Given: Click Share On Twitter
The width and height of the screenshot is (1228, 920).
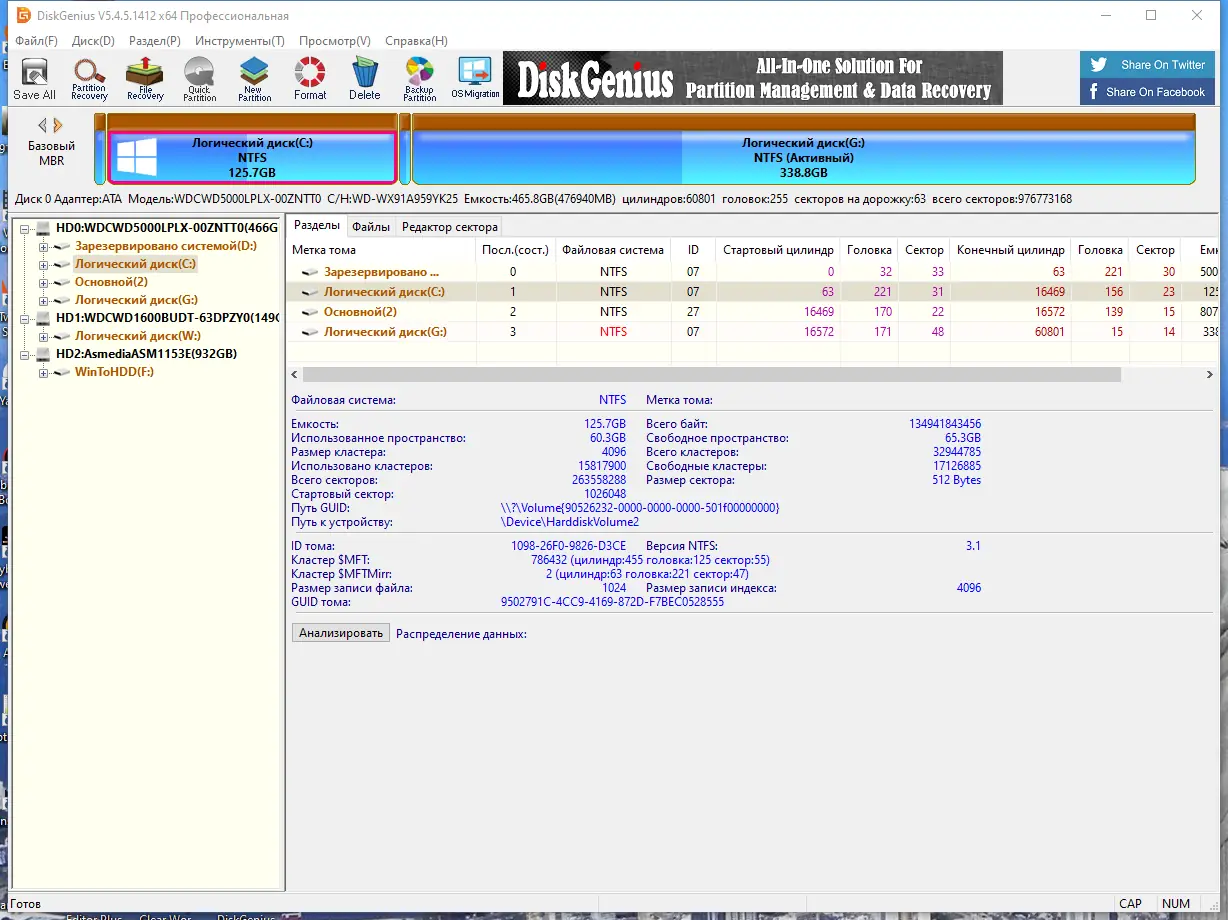Looking at the screenshot, I should (x=1147, y=63).
